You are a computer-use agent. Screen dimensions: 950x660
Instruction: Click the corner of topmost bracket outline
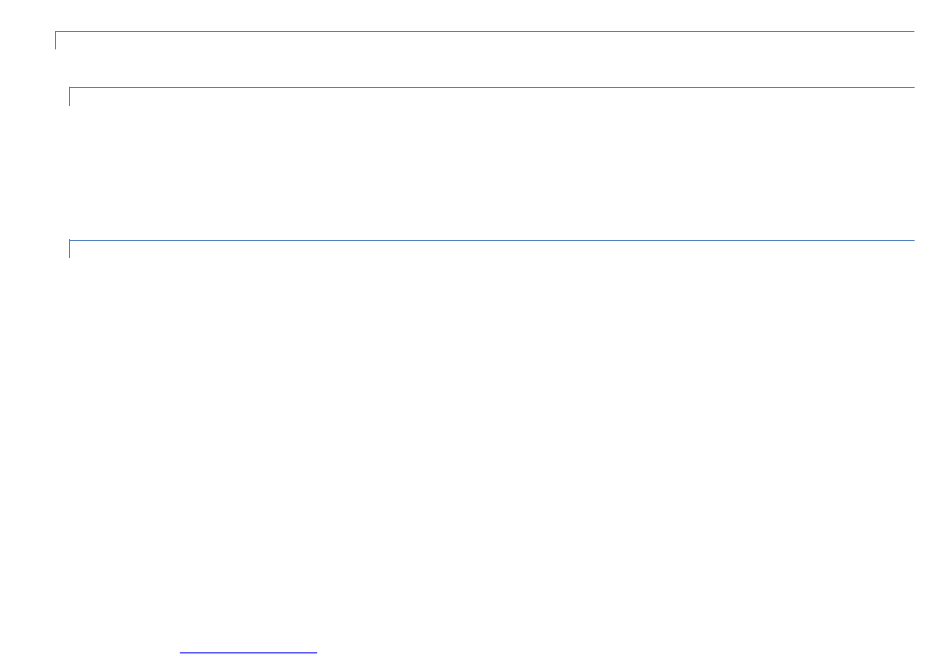tap(56, 32)
